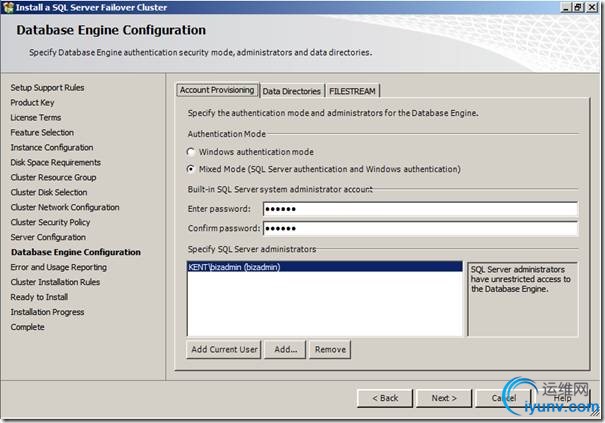Click the Help button

click(563, 398)
